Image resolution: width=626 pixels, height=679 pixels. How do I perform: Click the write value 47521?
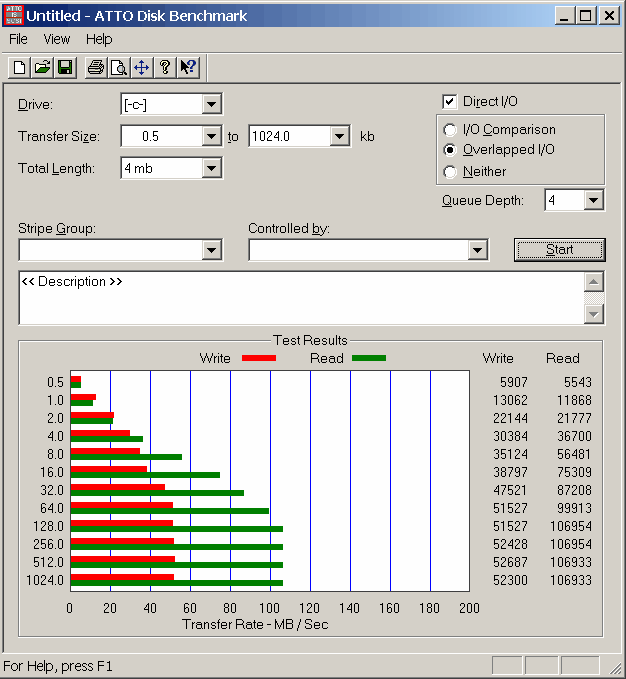[x=510, y=490]
